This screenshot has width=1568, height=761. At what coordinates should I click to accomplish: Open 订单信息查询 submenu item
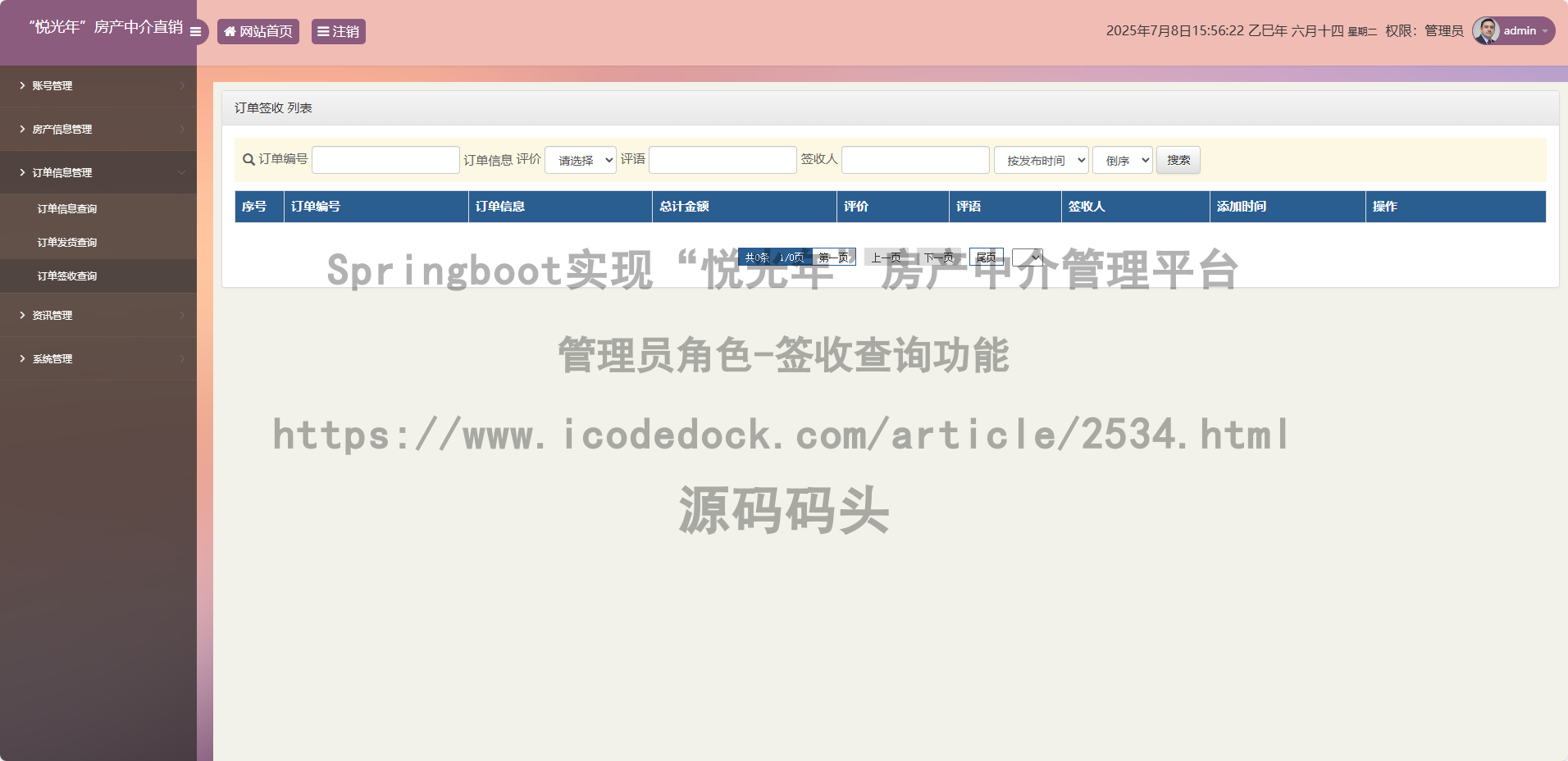tap(98, 208)
